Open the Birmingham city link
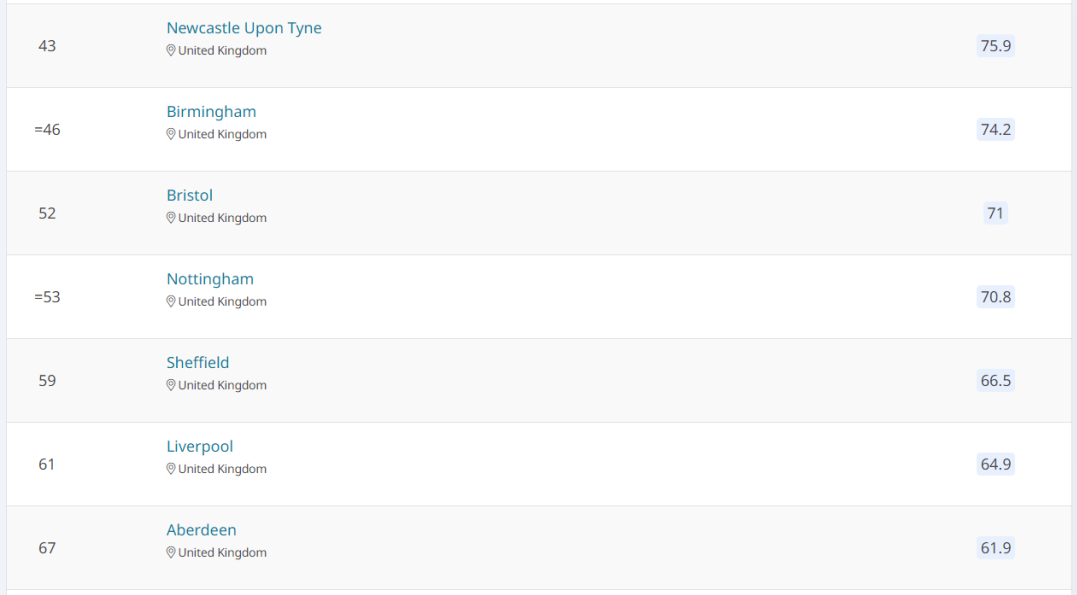Screen dimensions: 1077x595 [x=211, y=112]
